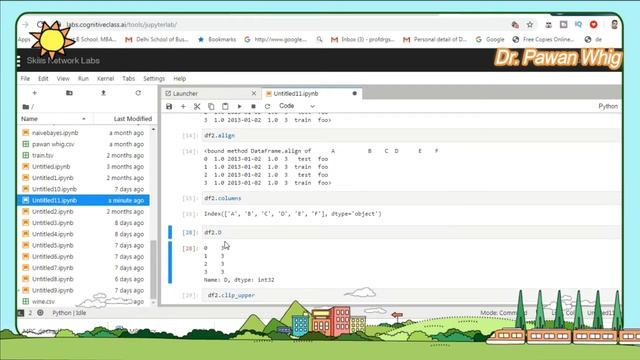The height and width of the screenshot is (360, 640).
Task: Open a new launcher with the plus icon
Action: pyautogui.click(x=35, y=93)
